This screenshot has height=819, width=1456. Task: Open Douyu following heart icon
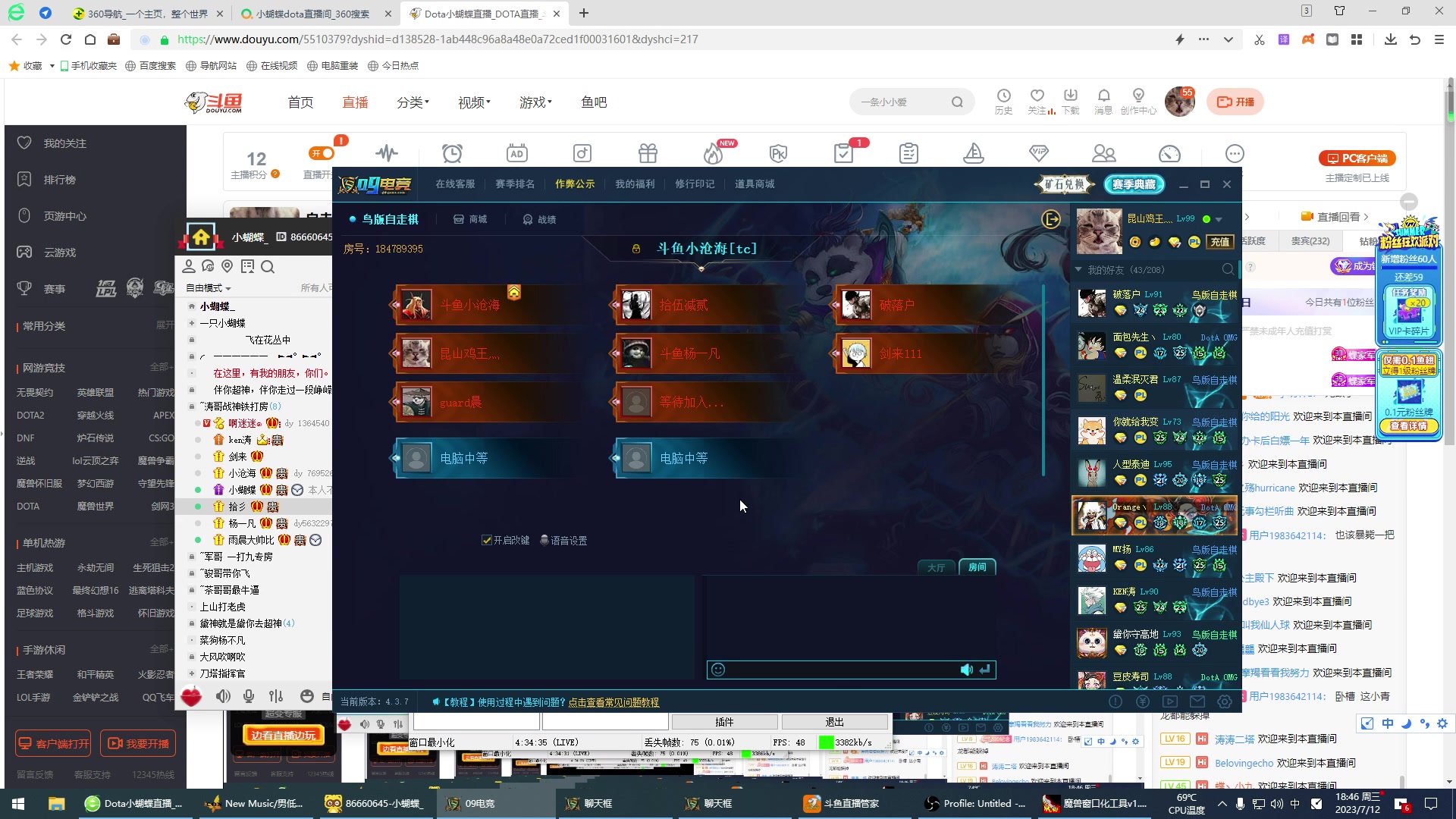click(1037, 96)
